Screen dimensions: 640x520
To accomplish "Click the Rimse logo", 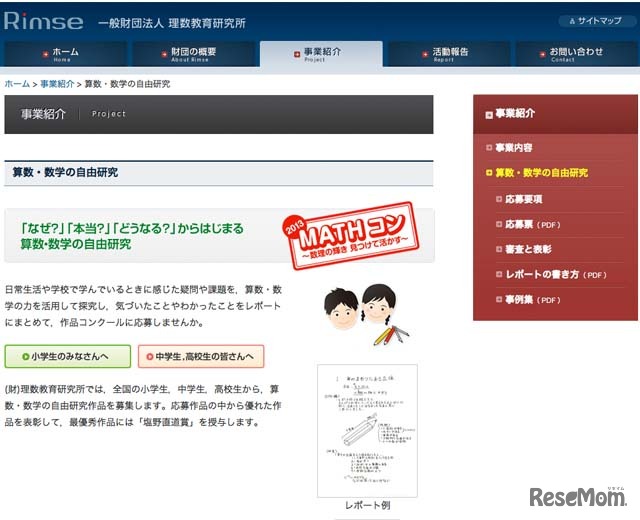I will click(44, 21).
